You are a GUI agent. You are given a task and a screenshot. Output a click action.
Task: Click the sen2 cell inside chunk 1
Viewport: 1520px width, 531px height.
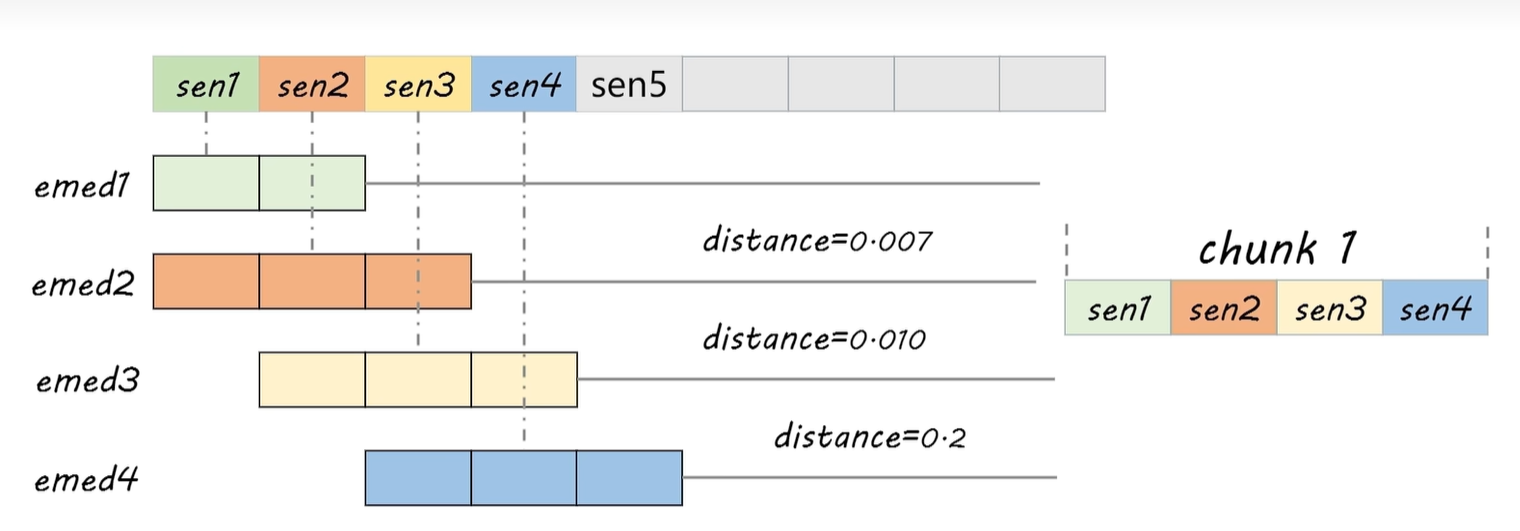1223,309
